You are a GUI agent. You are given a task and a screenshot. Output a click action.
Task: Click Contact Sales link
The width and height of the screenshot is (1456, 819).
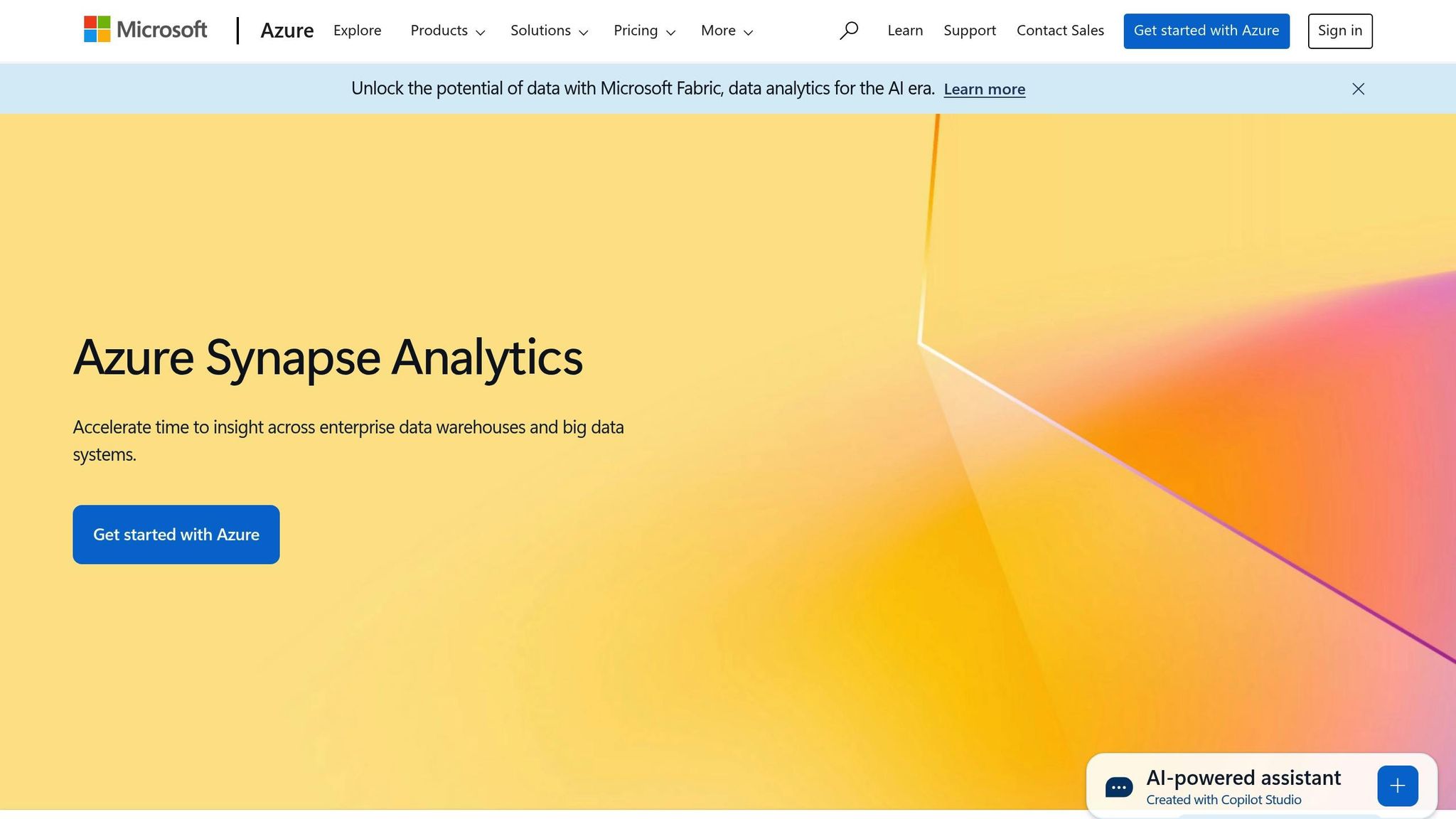click(x=1060, y=31)
